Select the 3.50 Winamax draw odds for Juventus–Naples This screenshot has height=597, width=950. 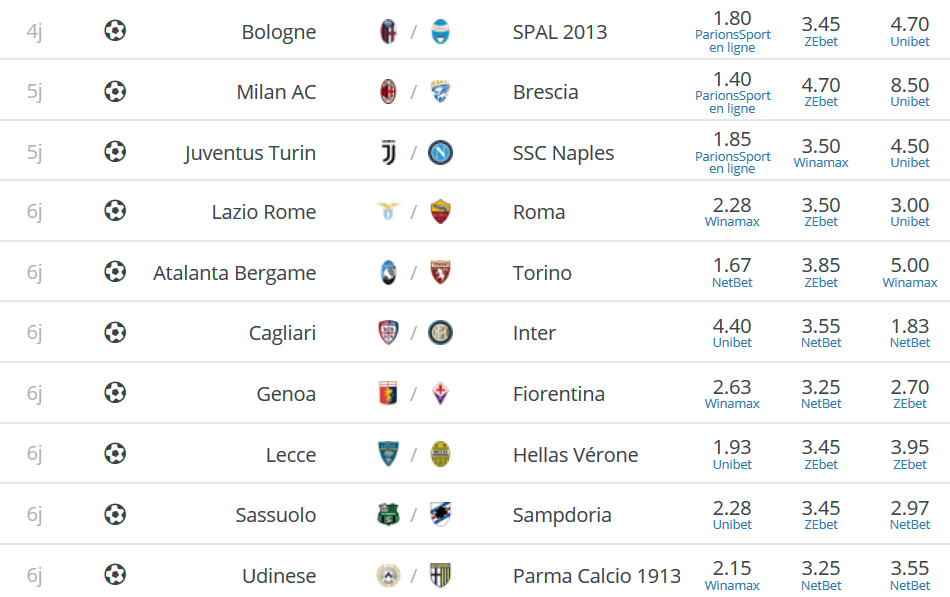pos(821,152)
